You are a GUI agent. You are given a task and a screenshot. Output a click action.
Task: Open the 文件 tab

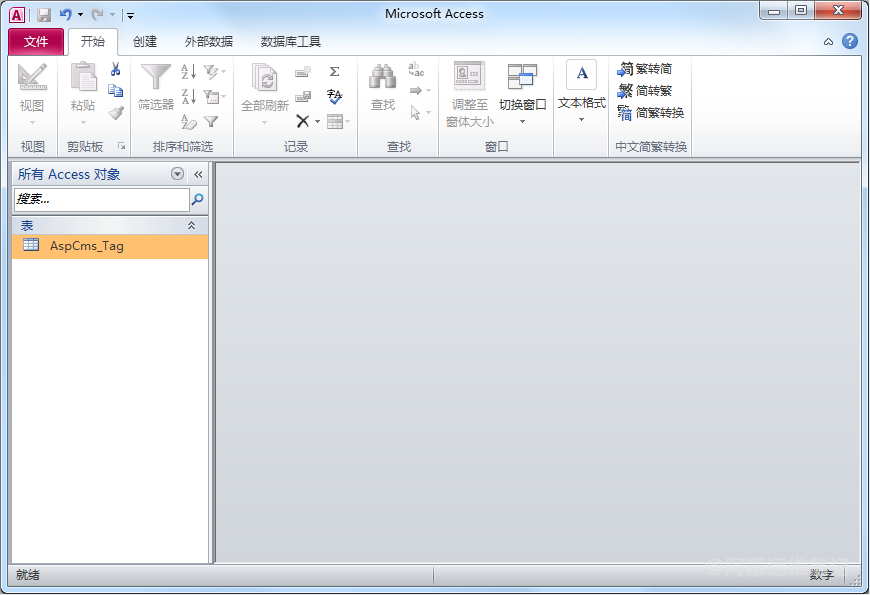point(36,42)
